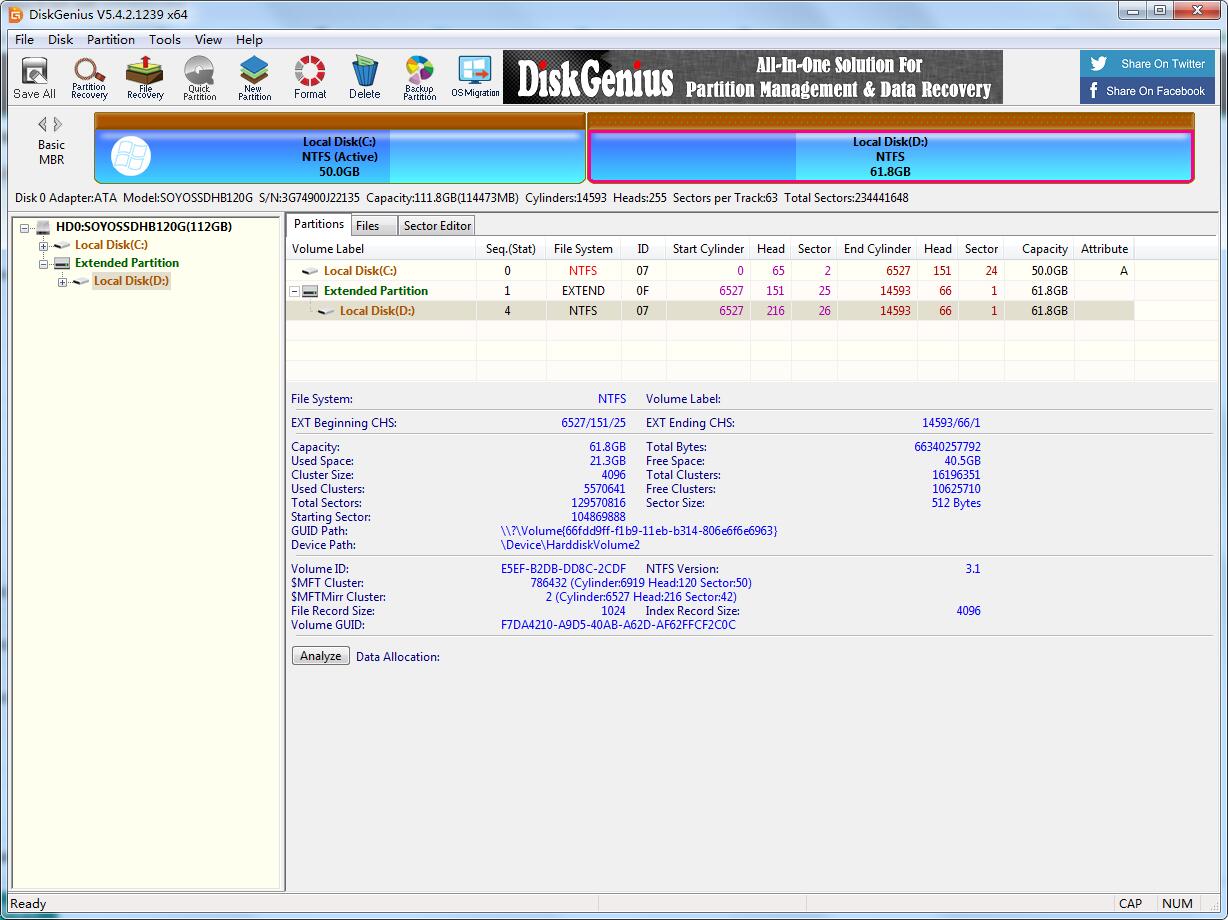Image resolution: width=1228 pixels, height=920 pixels.
Task: Collapse Extended Partition row in partition table
Action: point(295,292)
